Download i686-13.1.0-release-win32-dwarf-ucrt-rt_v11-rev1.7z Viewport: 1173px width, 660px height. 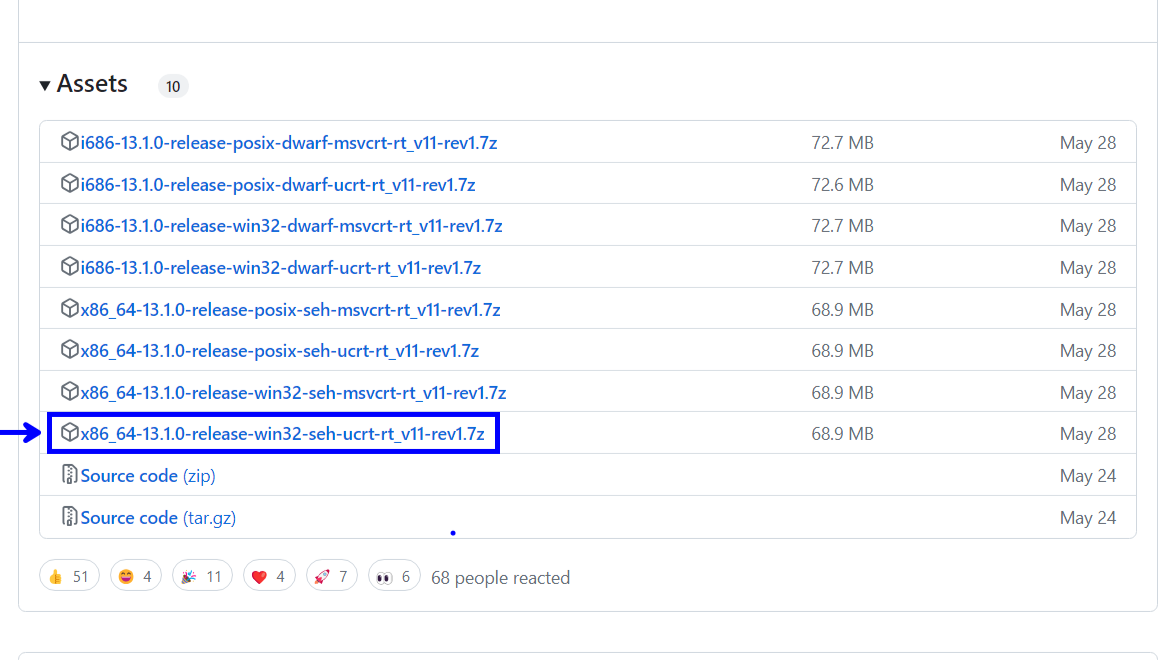pos(281,268)
